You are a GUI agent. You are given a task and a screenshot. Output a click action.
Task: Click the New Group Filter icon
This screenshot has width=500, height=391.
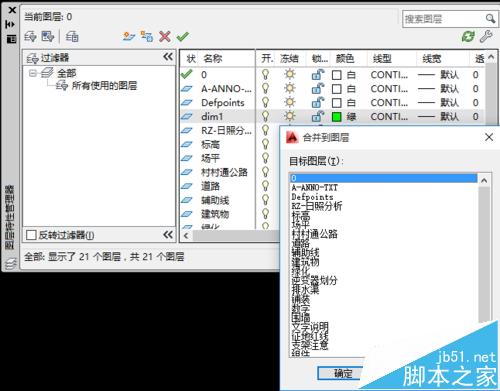coord(48,36)
